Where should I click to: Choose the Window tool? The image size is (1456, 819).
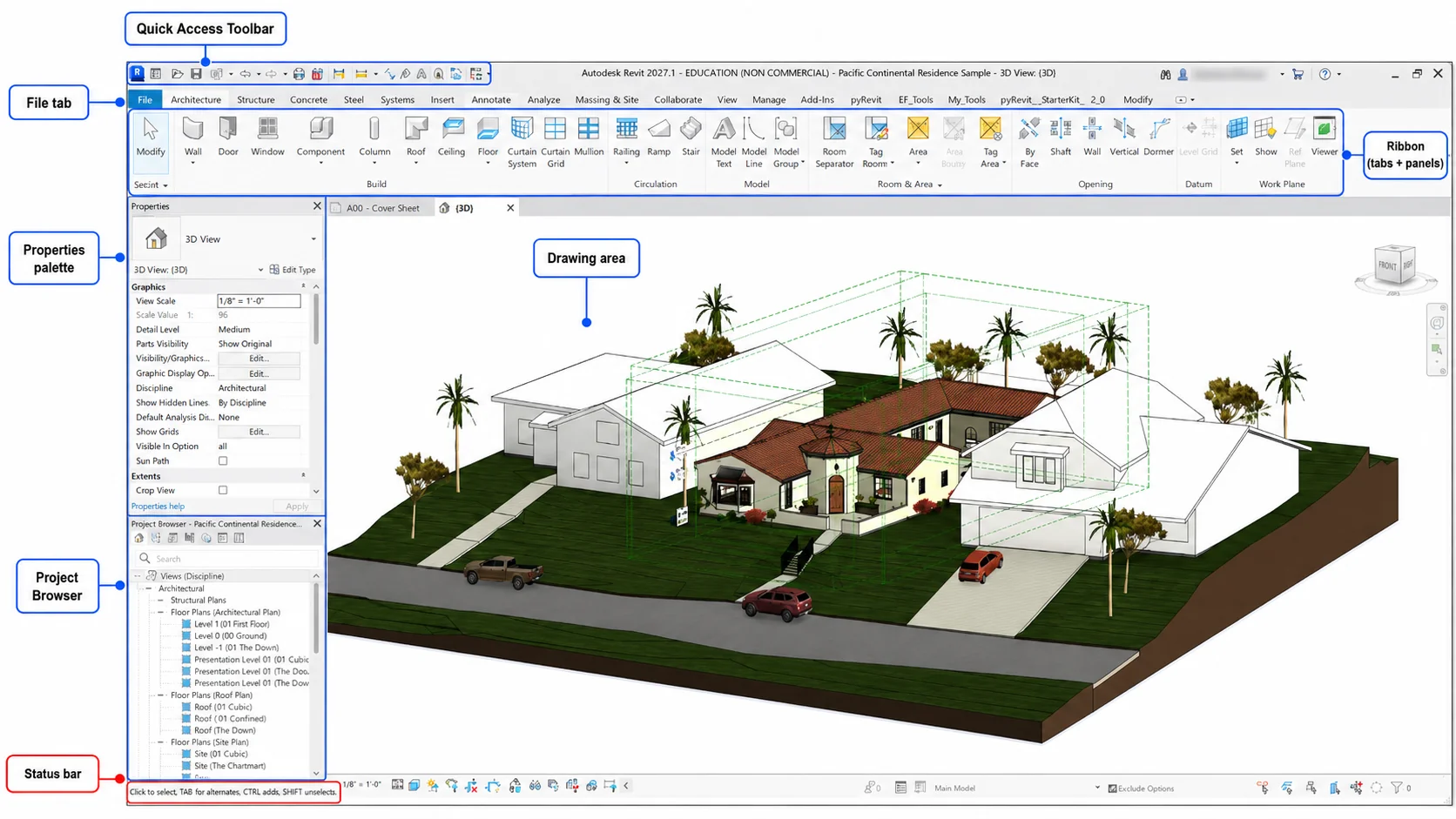267,138
